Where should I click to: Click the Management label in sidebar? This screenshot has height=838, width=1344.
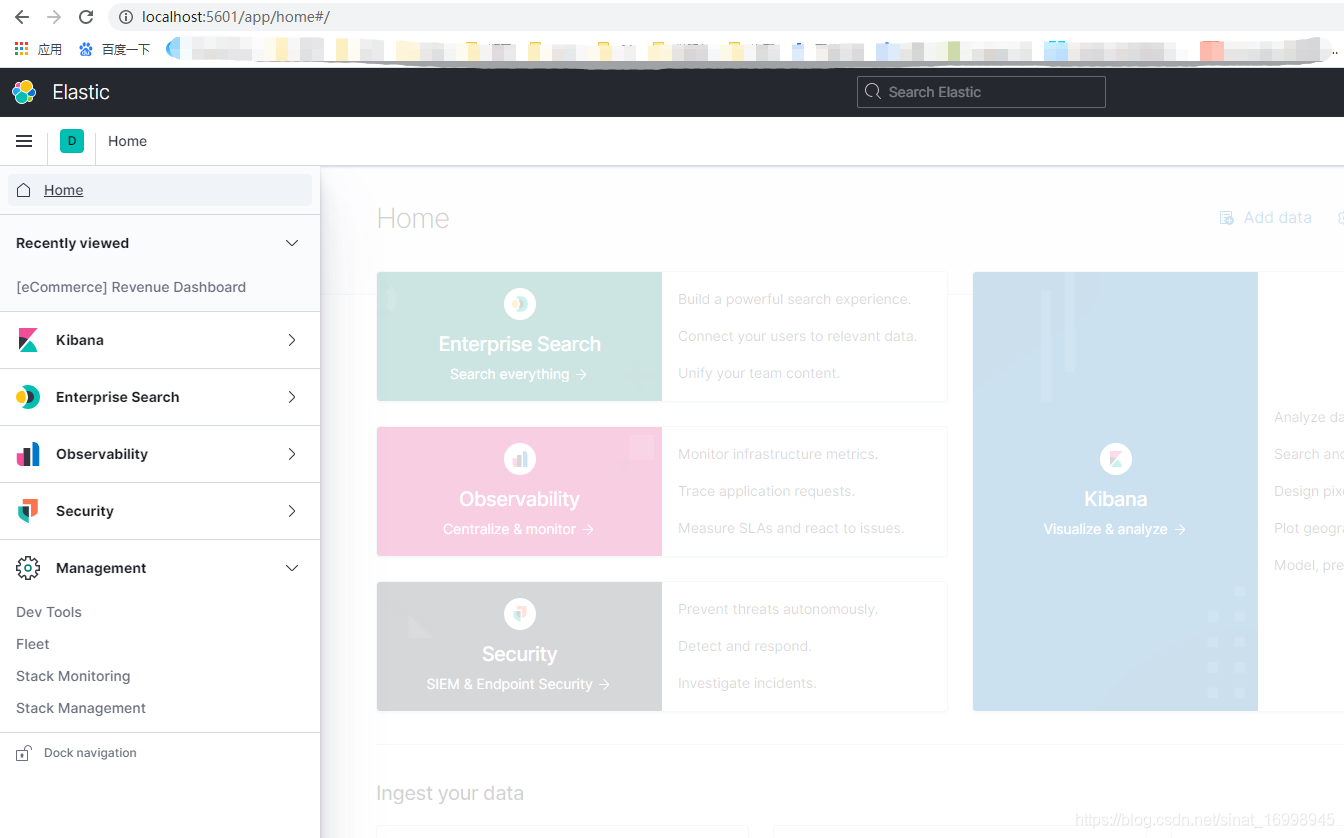[x=101, y=568]
